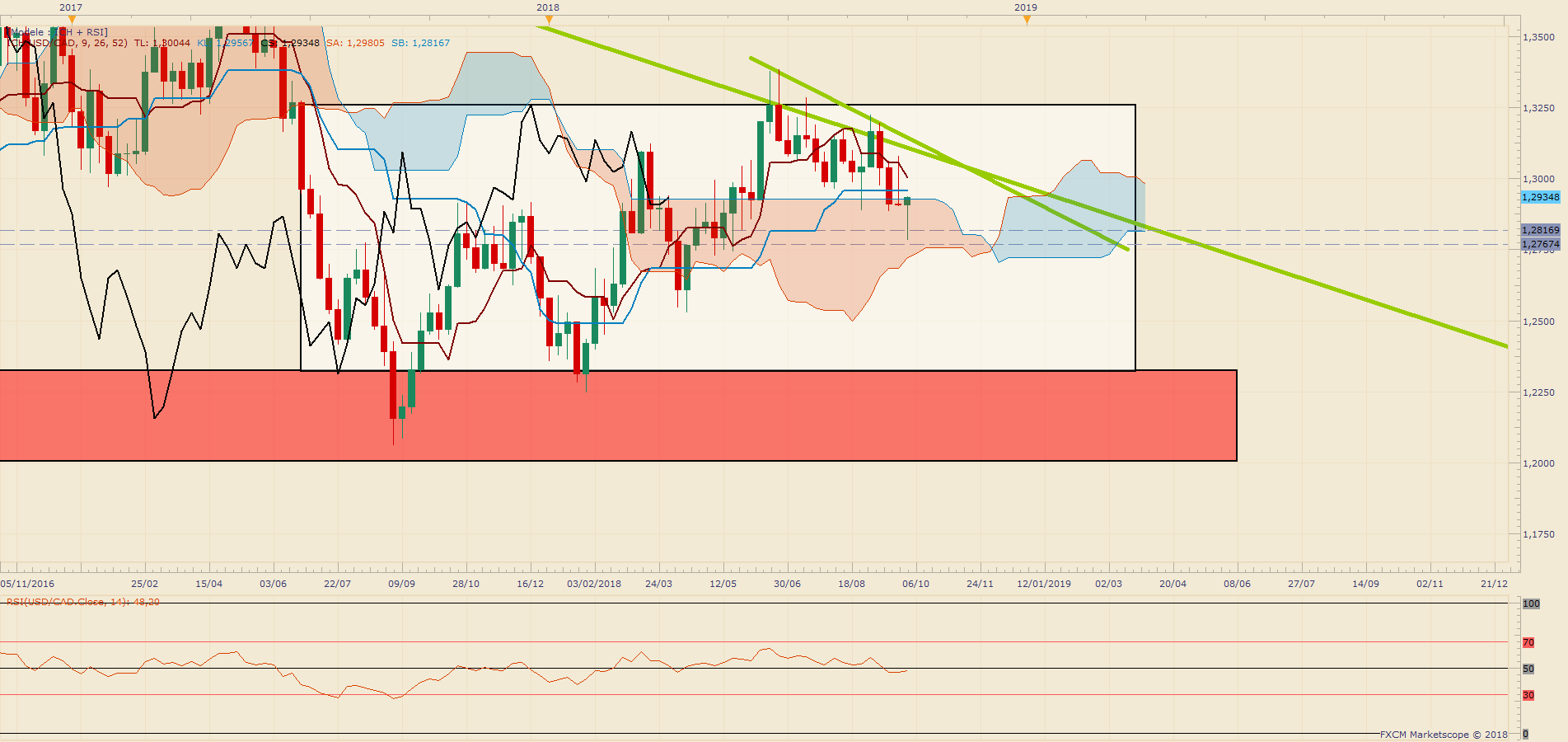The height and width of the screenshot is (742, 1568).
Task: Click the 24/03 date axis label
Action: coord(659,584)
